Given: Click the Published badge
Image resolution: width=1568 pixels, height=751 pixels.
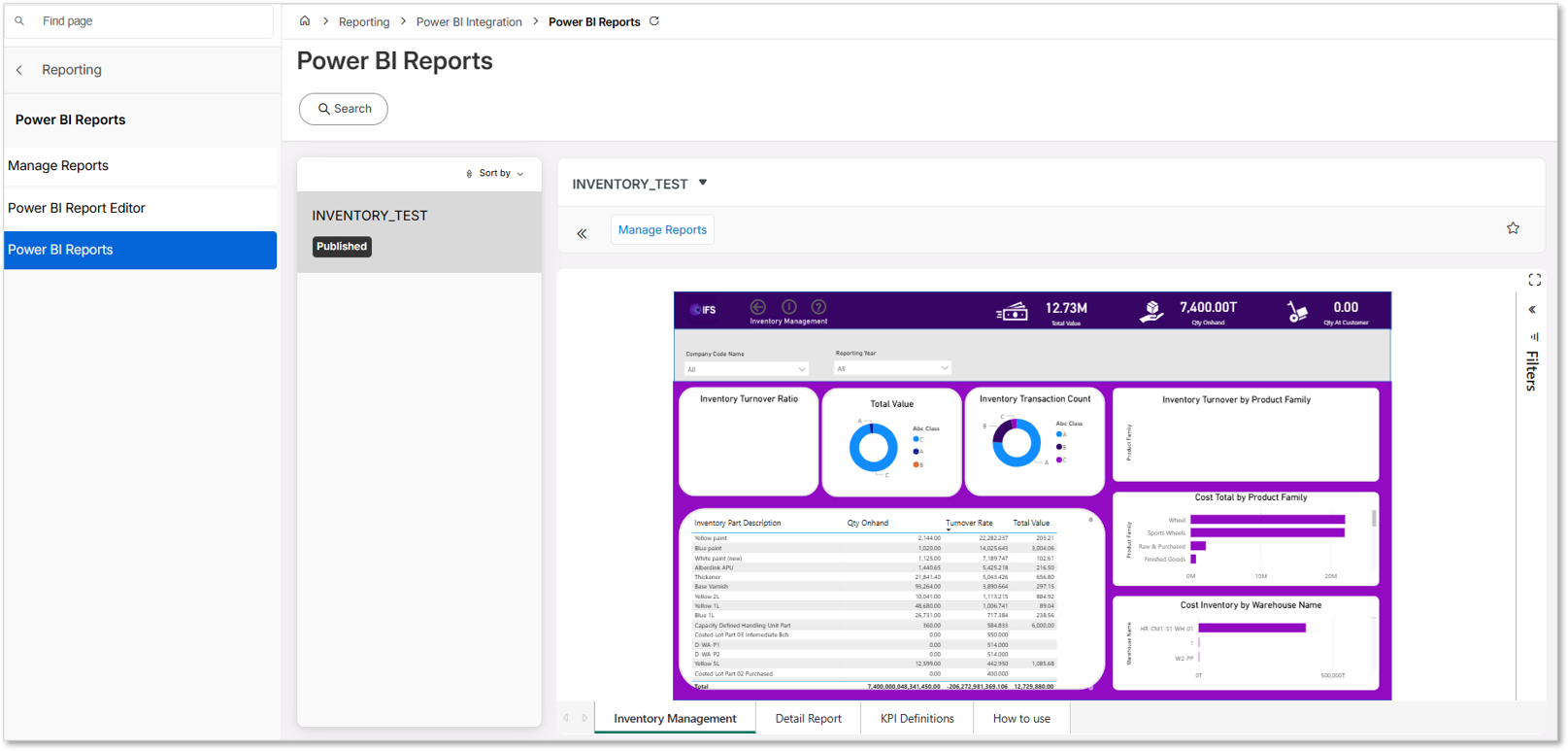Looking at the screenshot, I should tap(342, 247).
